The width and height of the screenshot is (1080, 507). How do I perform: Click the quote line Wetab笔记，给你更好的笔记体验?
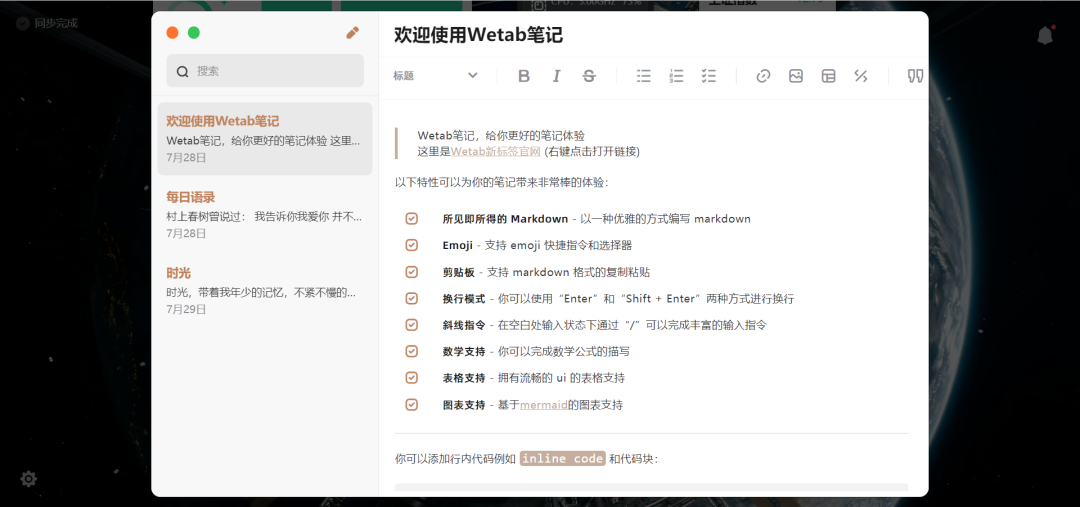[x=501, y=136]
